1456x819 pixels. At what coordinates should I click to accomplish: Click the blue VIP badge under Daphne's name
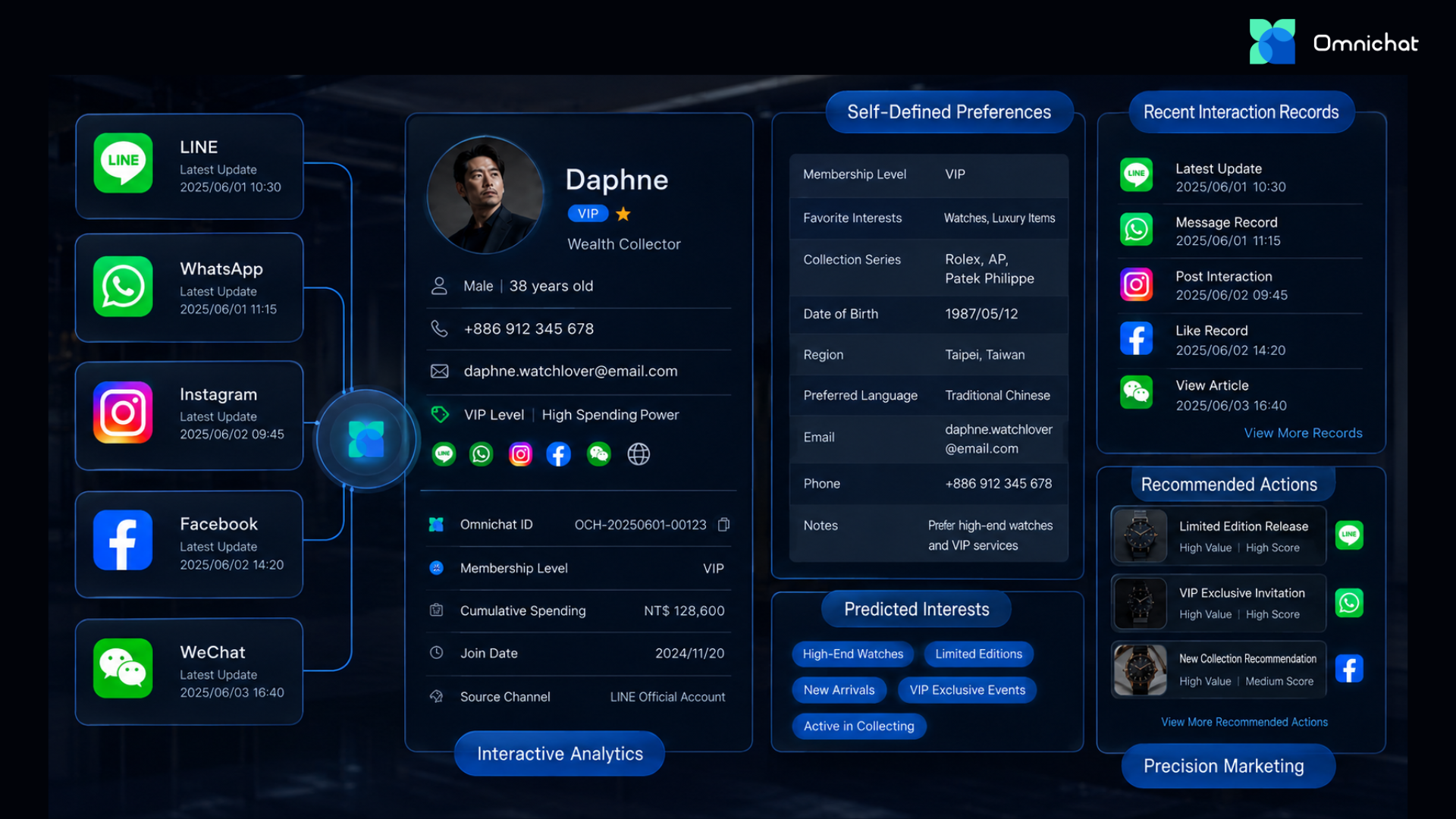(588, 214)
